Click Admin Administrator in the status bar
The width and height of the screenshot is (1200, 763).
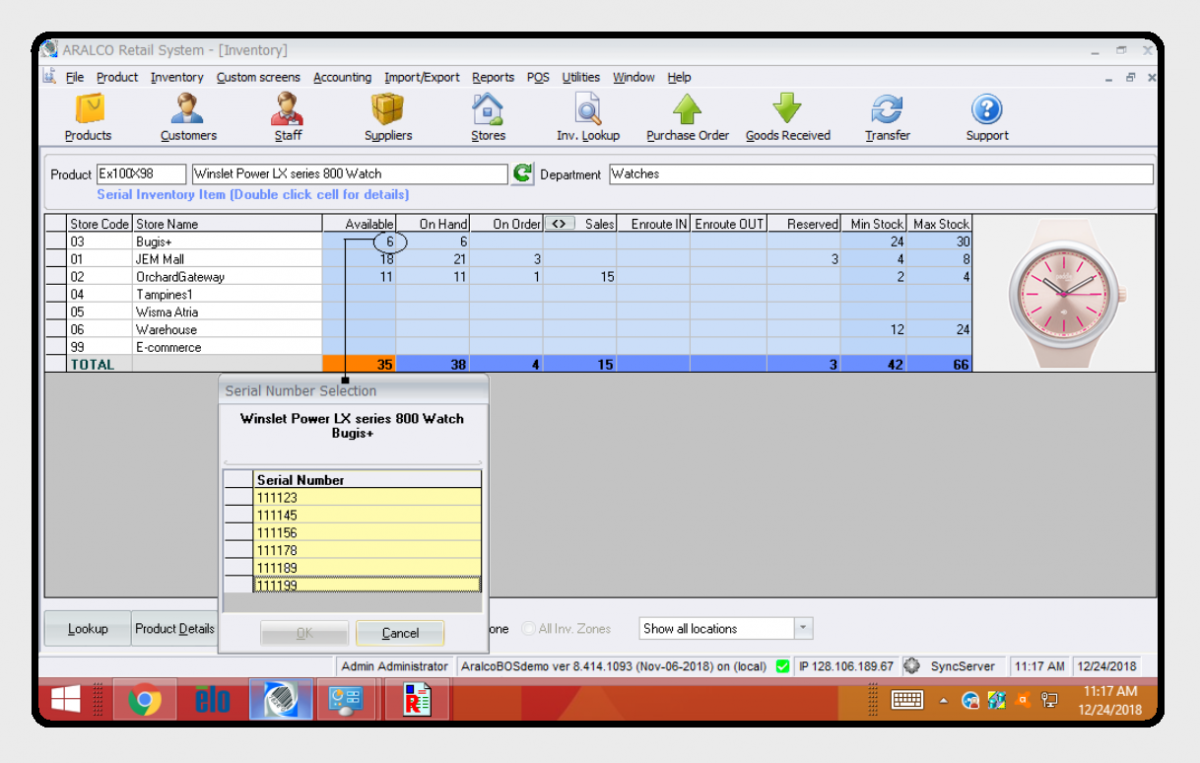[394, 666]
